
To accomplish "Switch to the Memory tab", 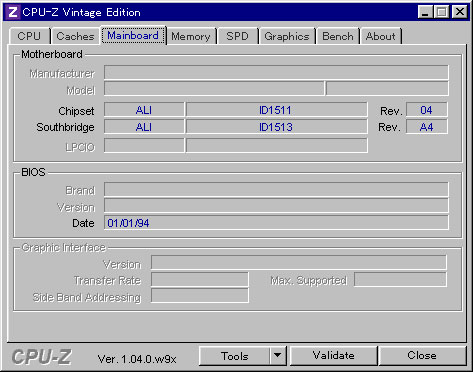I will click(x=191, y=36).
